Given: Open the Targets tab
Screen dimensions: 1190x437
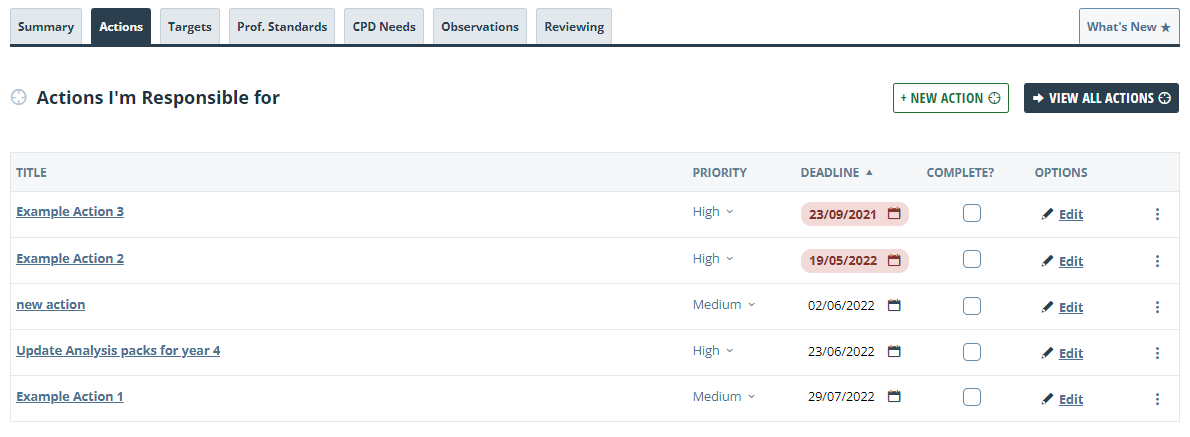Looking at the screenshot, I should (x=190, y=27).
